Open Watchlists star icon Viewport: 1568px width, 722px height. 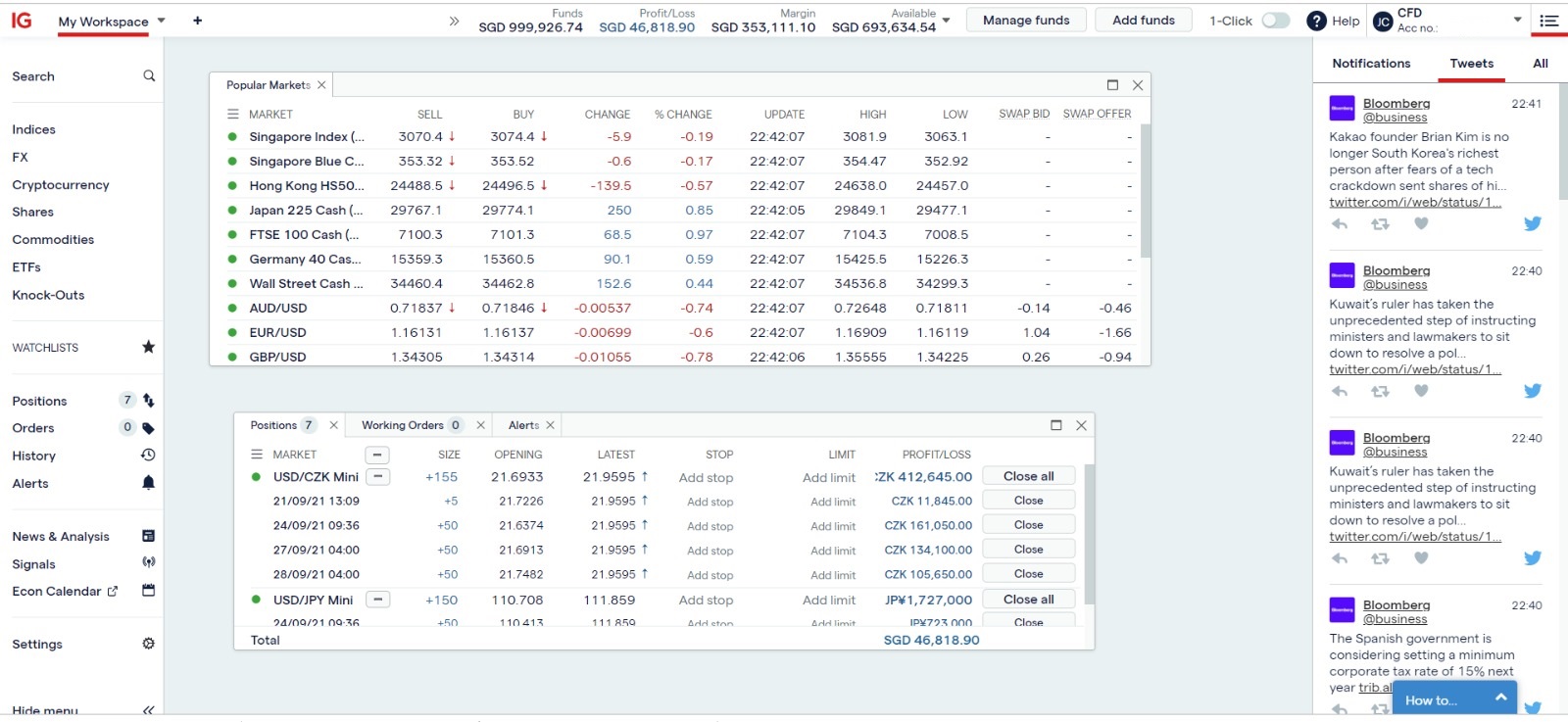click(148, 347)
